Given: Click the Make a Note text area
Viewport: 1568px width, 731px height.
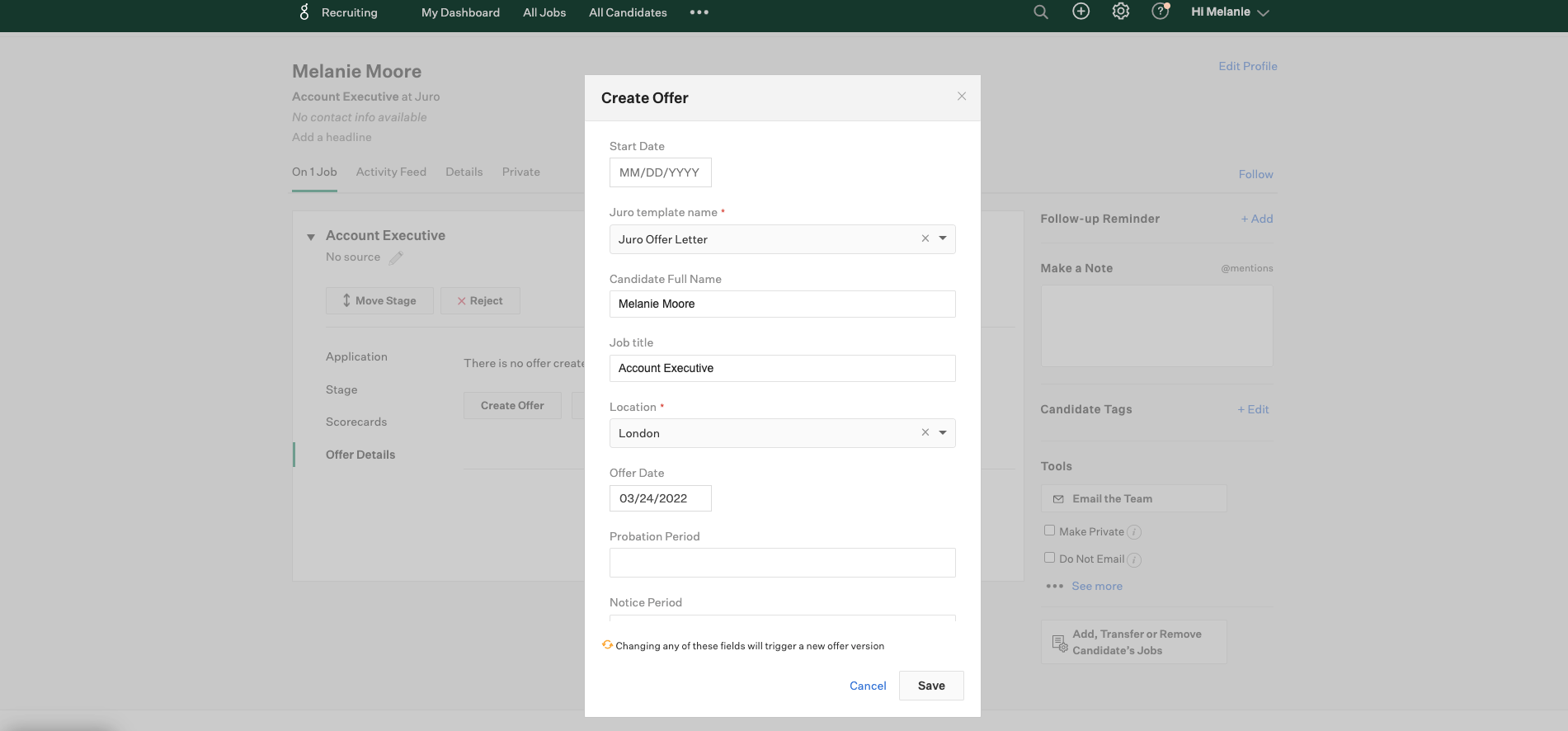Looking at the screenshot, I should 1156,326.
